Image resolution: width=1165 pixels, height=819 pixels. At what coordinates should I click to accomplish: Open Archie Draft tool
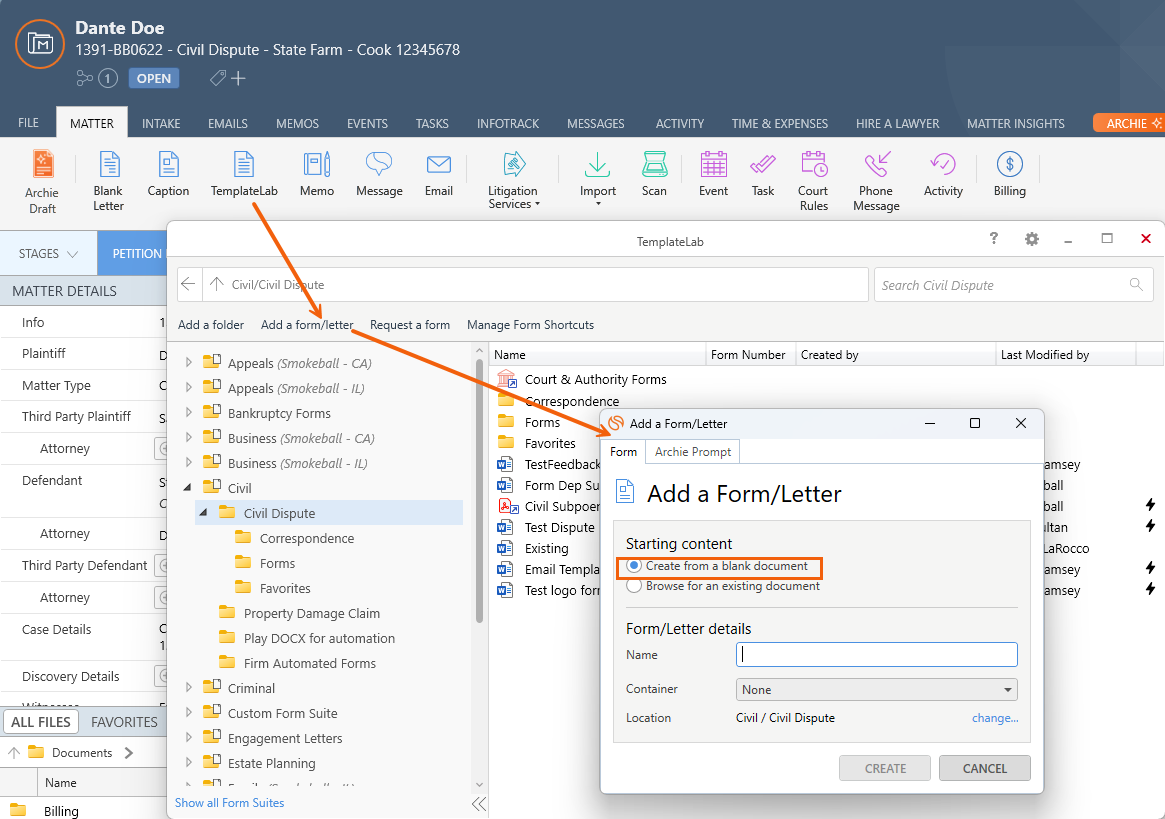[42, 181]
